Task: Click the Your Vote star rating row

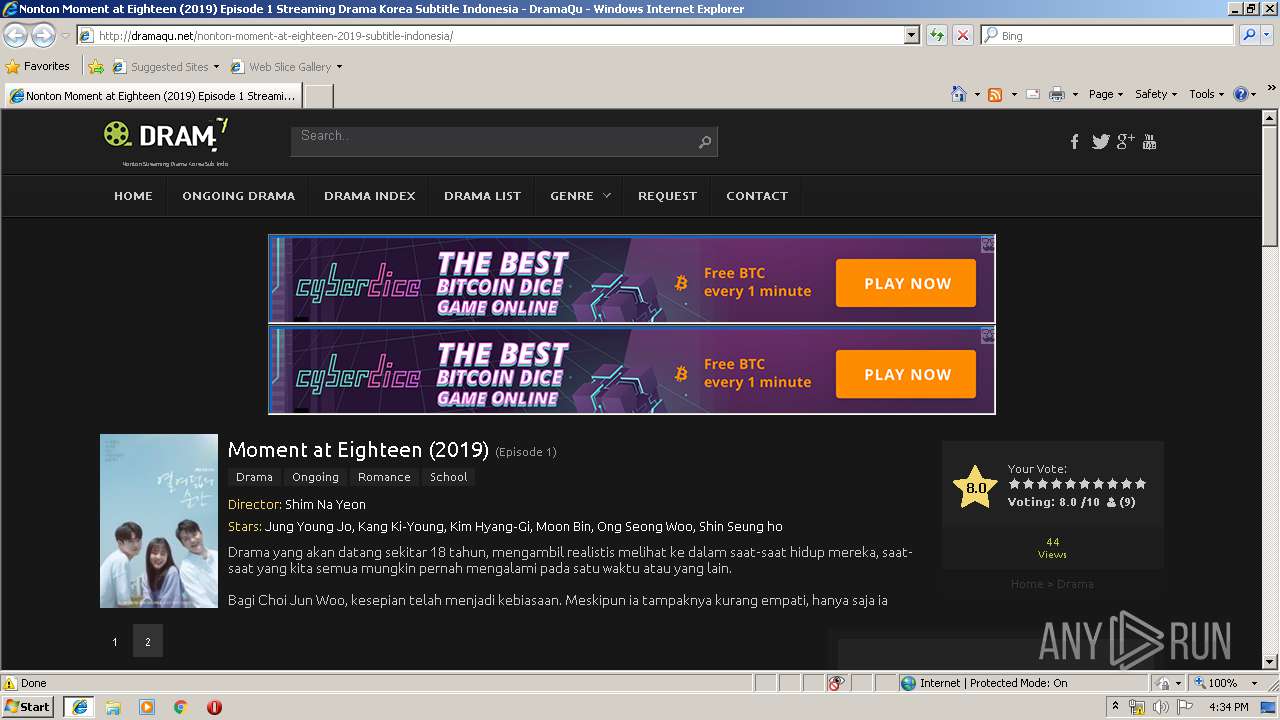Action: (1077, 484)
